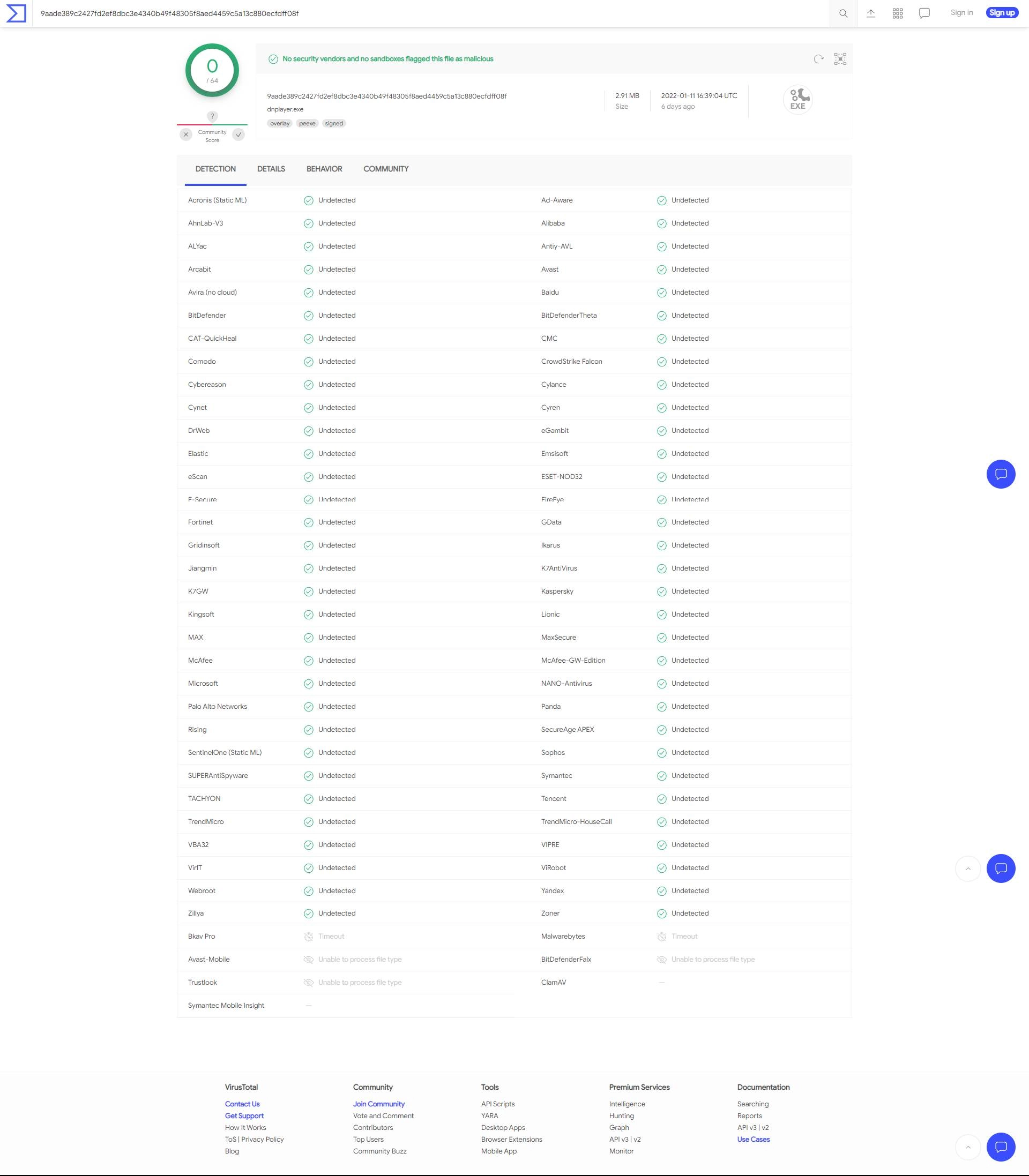Click the overlay tag
Image resolution: width=1029 pixels, height=1176 pixels.
(280, 123)
